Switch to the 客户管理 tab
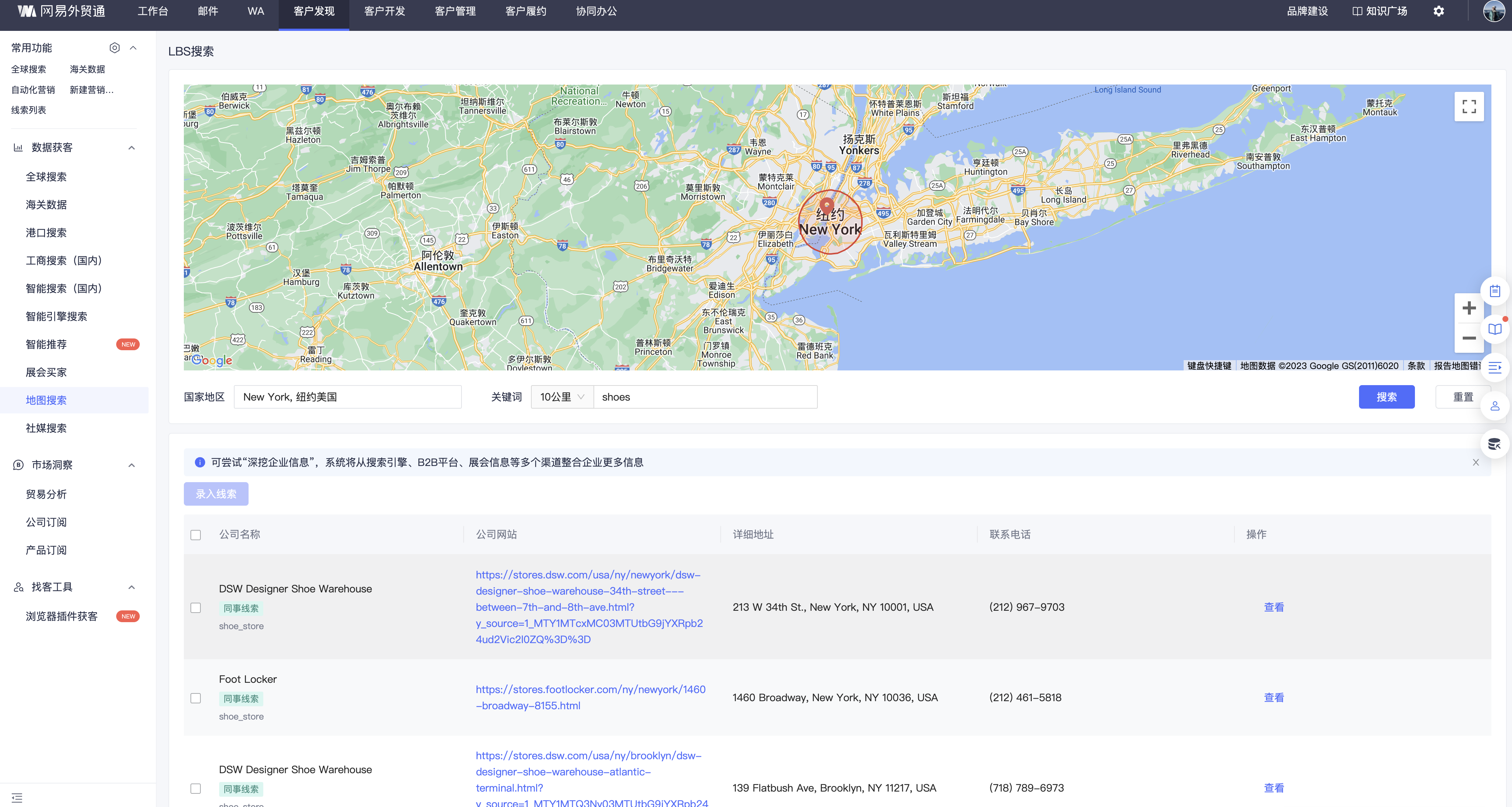 pyautogui.click(x=455, y=11)
